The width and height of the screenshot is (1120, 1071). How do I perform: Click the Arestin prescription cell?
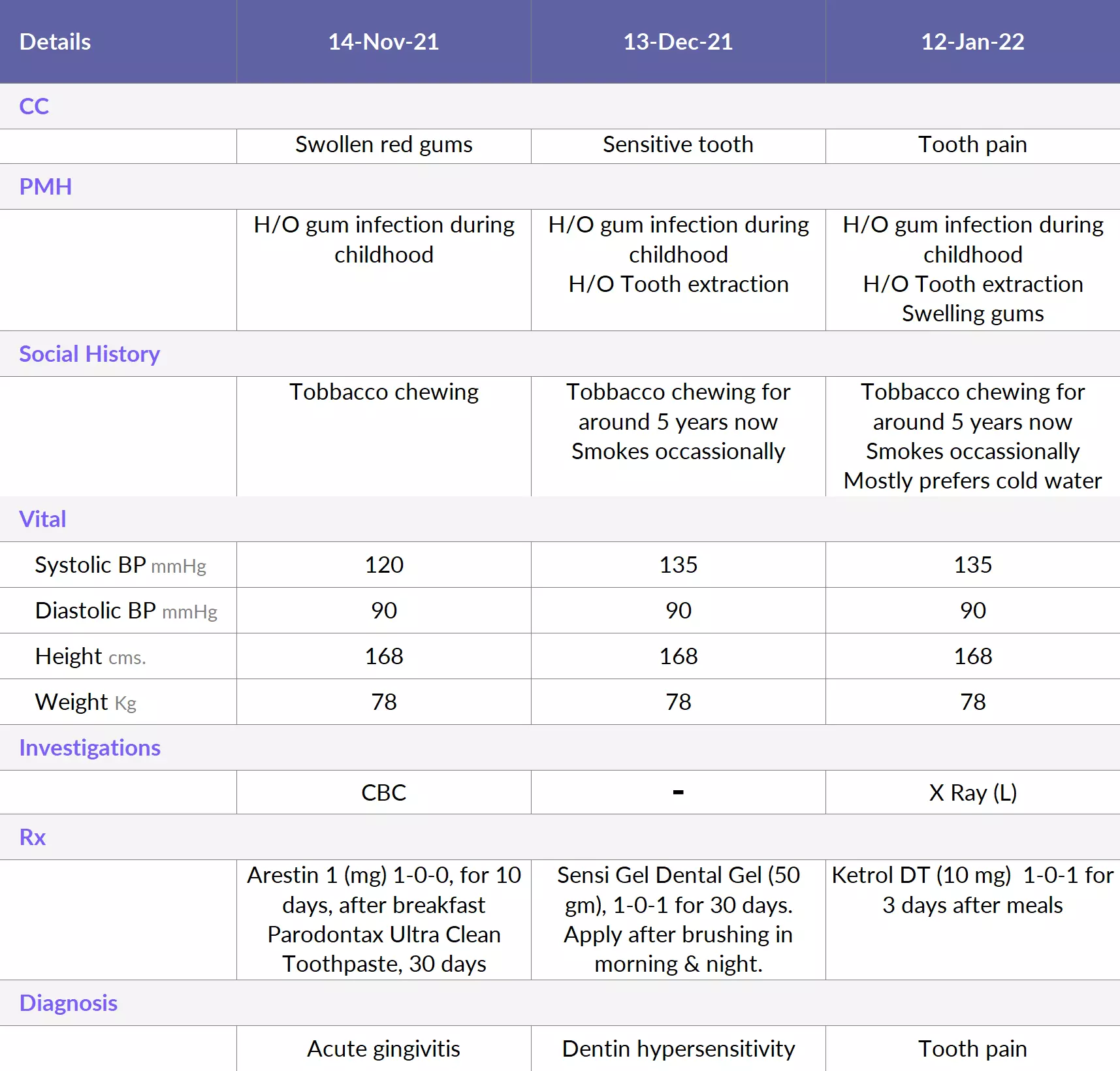(x=384, y=919)
